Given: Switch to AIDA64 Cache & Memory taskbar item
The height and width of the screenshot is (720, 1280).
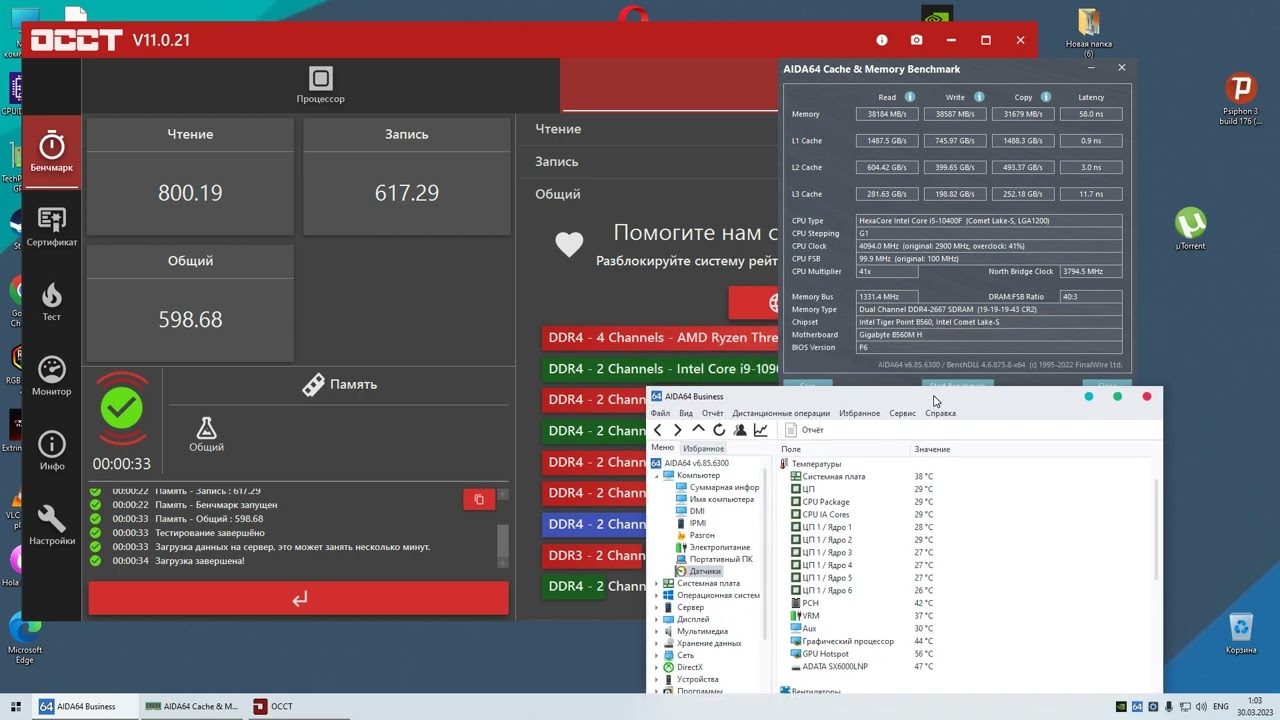Looking at the screenshot, I should 192,706.
